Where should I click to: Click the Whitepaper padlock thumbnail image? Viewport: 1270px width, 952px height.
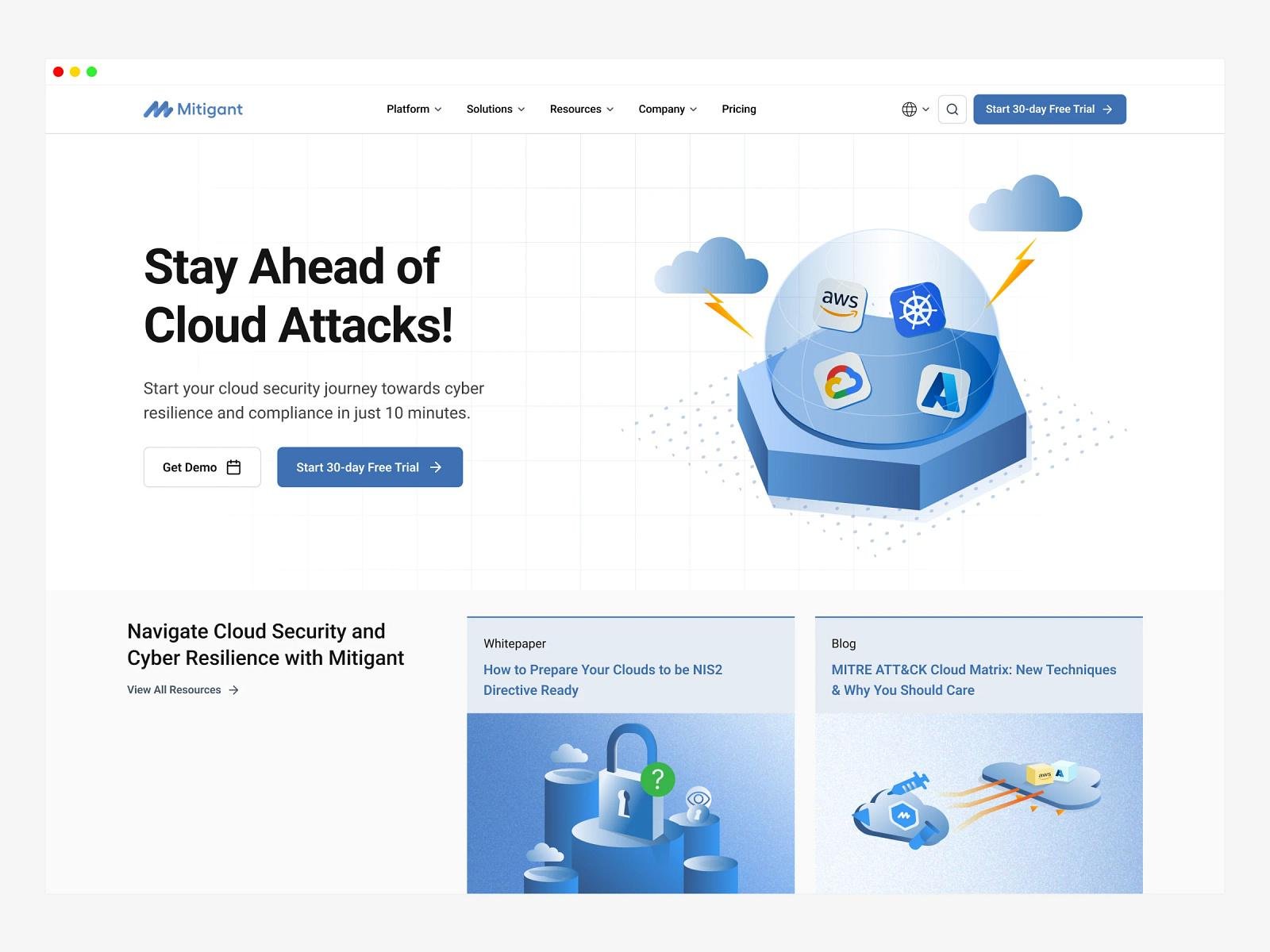click(630, 803)
